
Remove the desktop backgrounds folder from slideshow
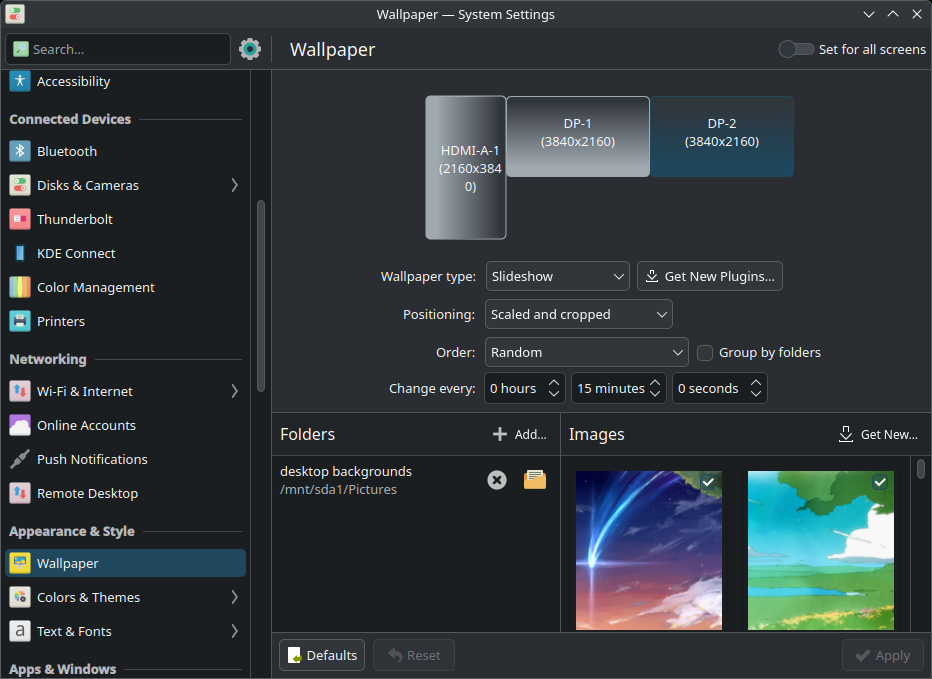tap(497, 480)
